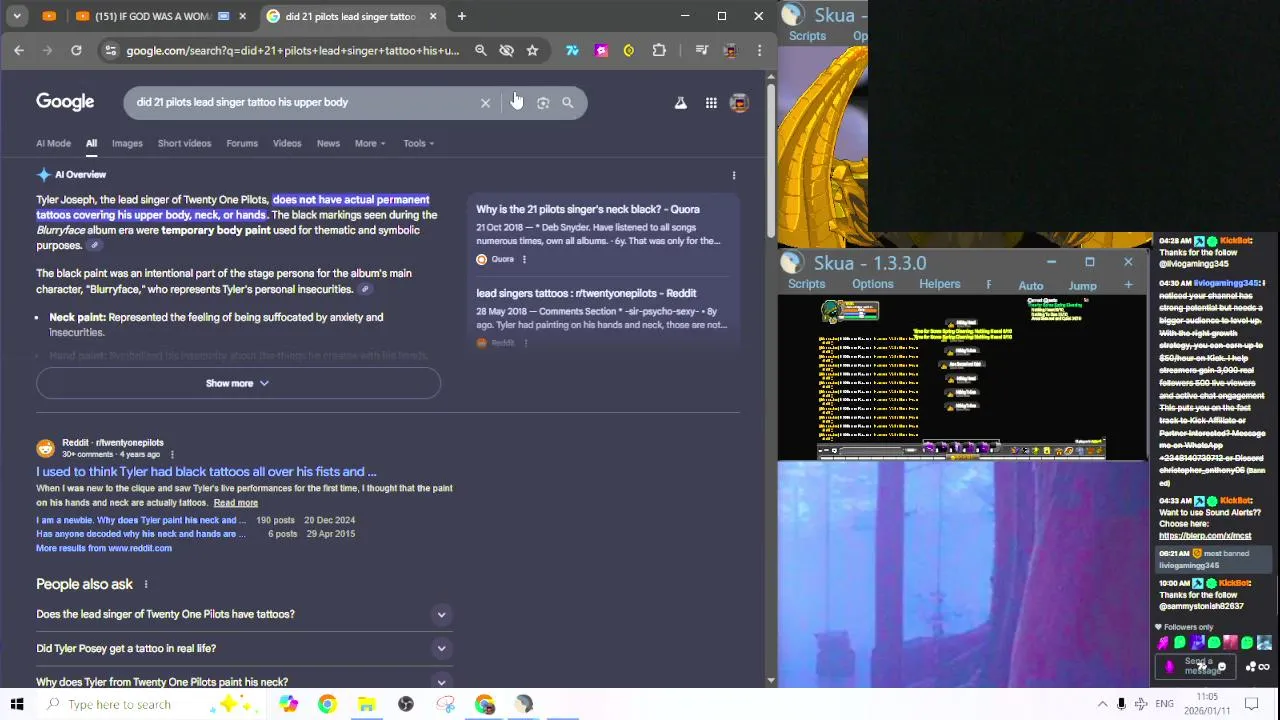Open Scripts menu in Skua 1.3.3.0 window
The height and width of the screenshot is (720, 1280).
[x=806, y=284]
